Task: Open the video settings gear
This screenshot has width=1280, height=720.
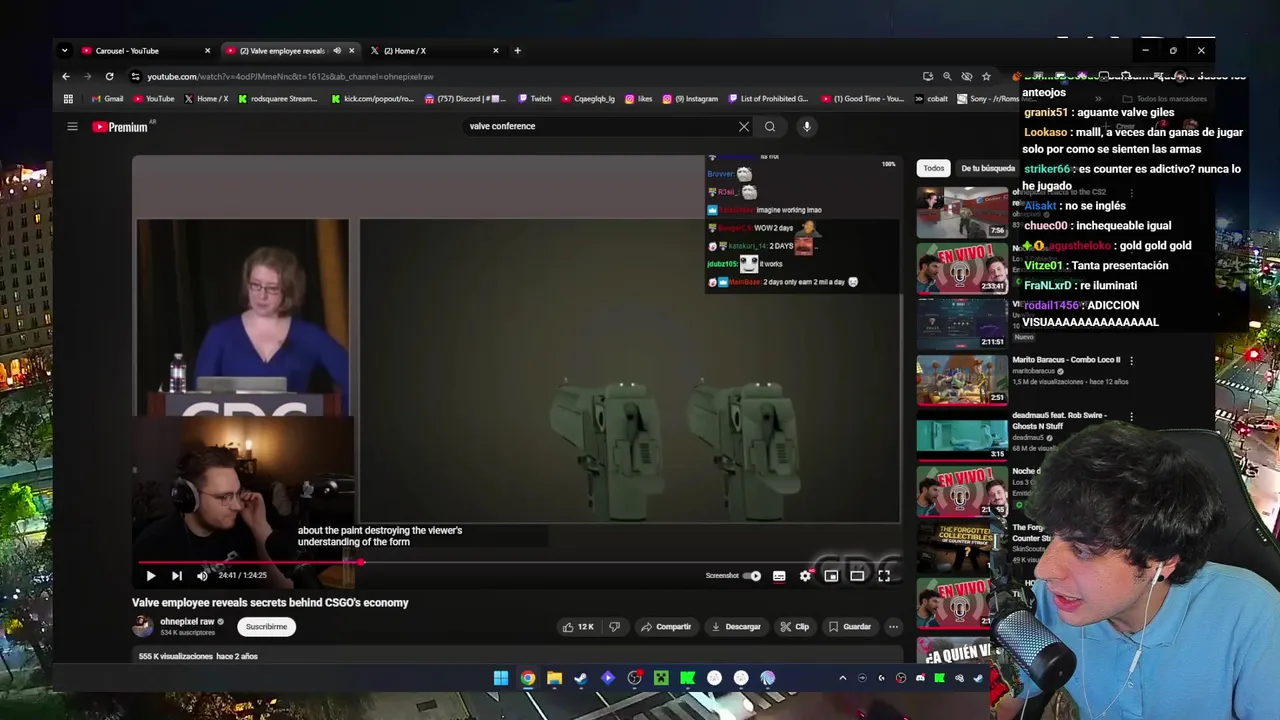Action: click(x=805, y=575)
